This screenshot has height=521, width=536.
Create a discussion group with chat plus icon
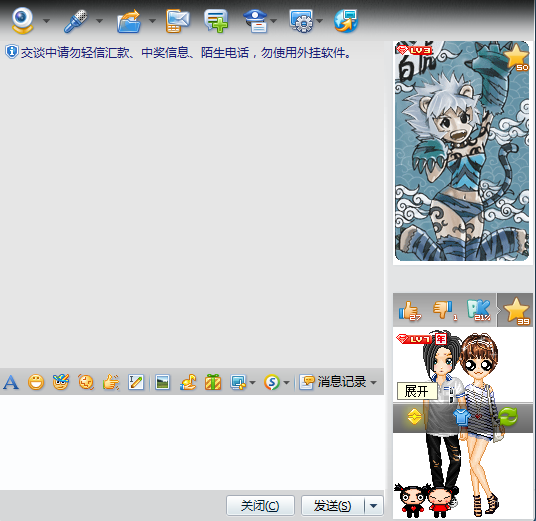tap(216, 21)
